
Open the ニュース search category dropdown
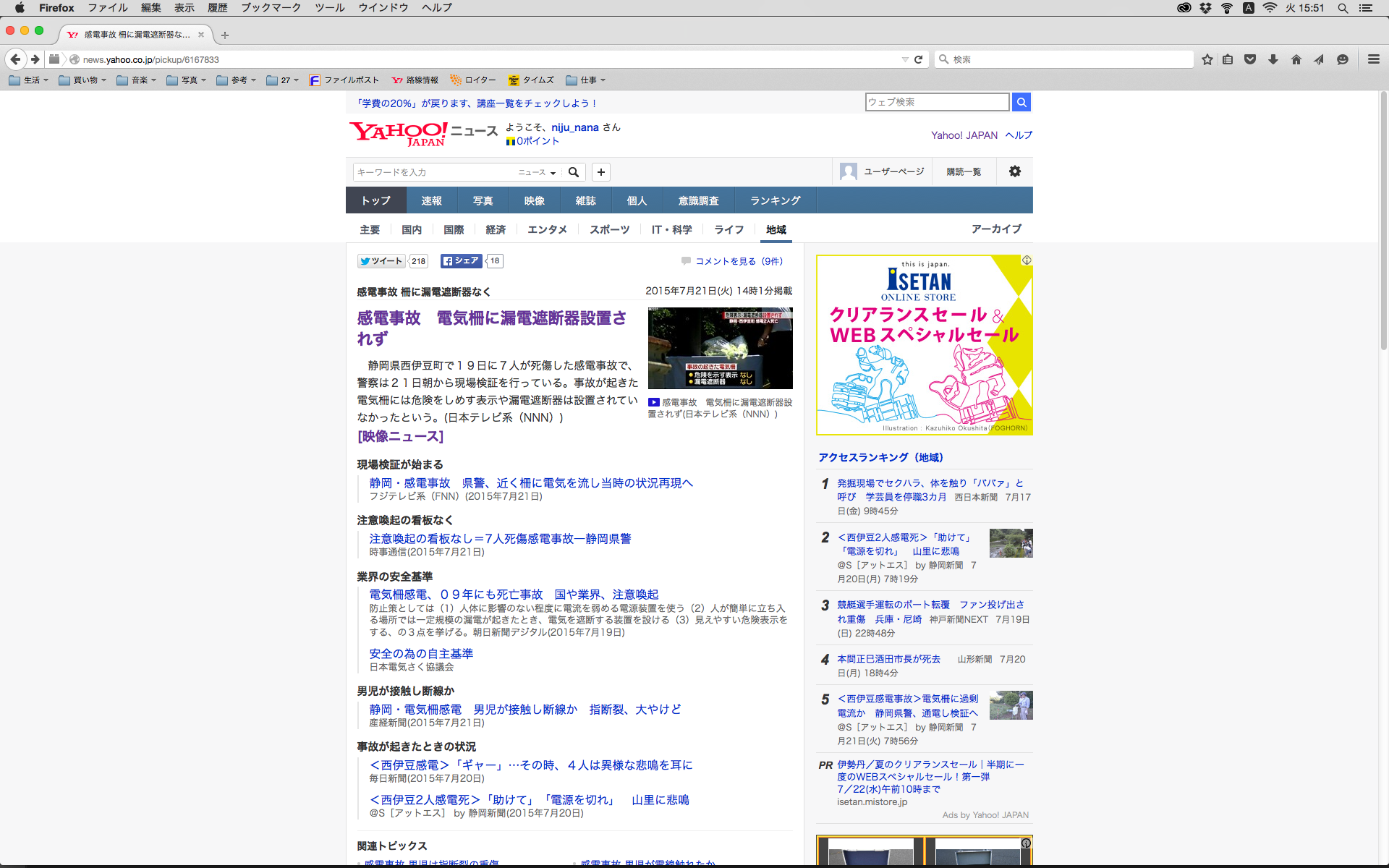click(x=537, y=172)
